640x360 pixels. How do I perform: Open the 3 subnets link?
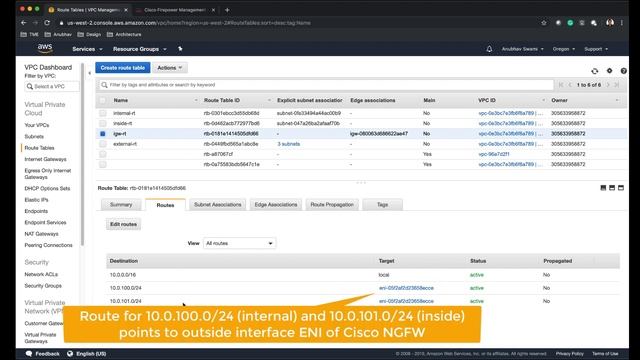[x=289, y=144]
